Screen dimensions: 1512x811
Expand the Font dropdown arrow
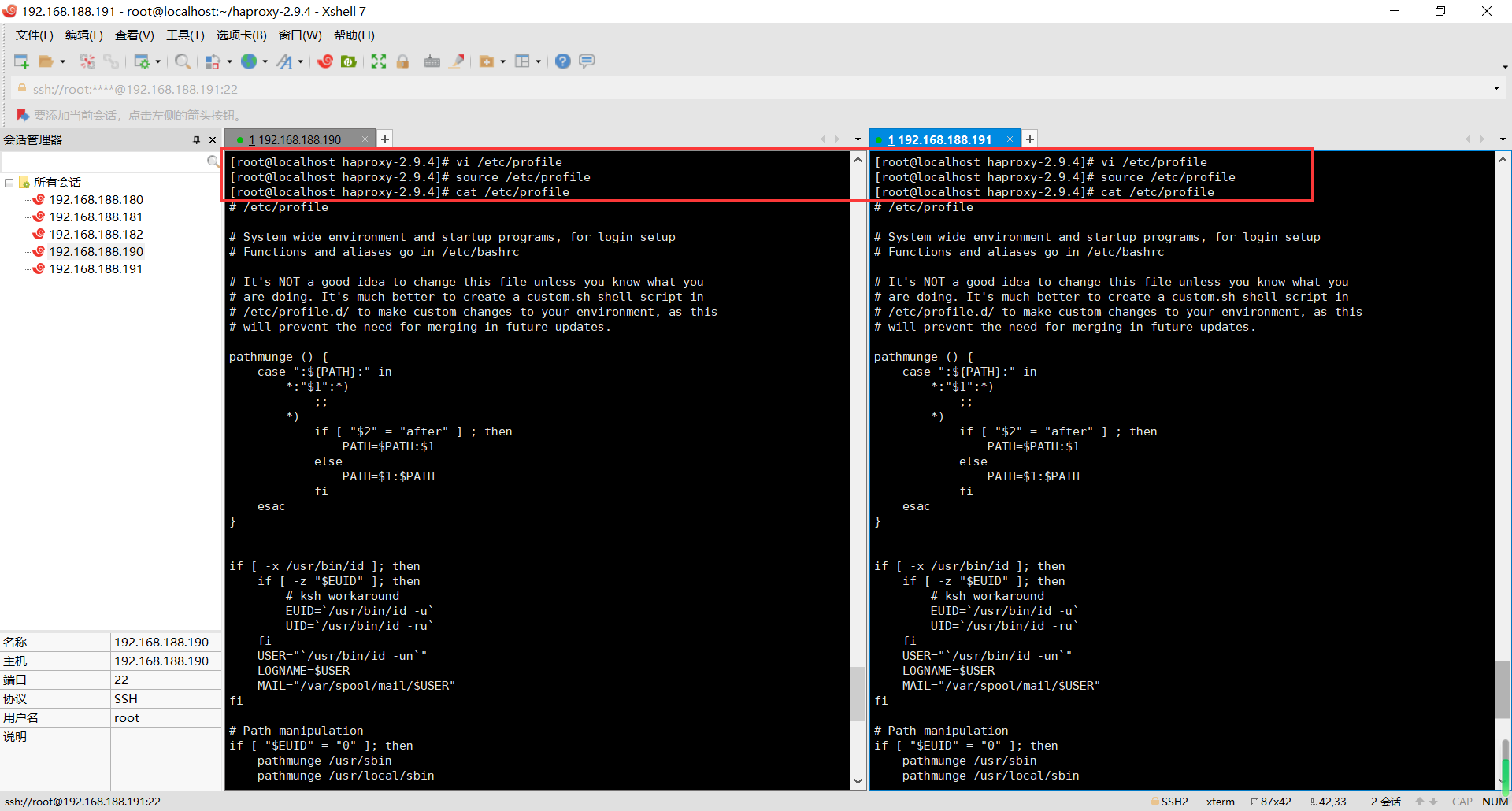301,61
